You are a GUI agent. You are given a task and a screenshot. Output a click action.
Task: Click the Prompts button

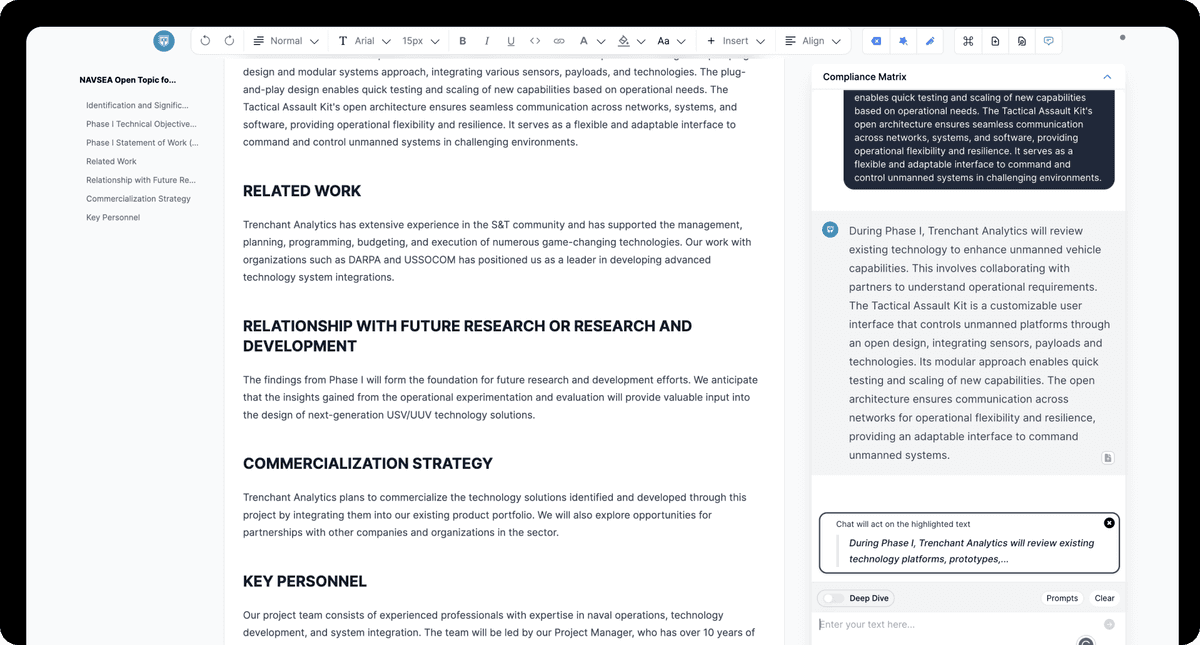coord(1062,598)
